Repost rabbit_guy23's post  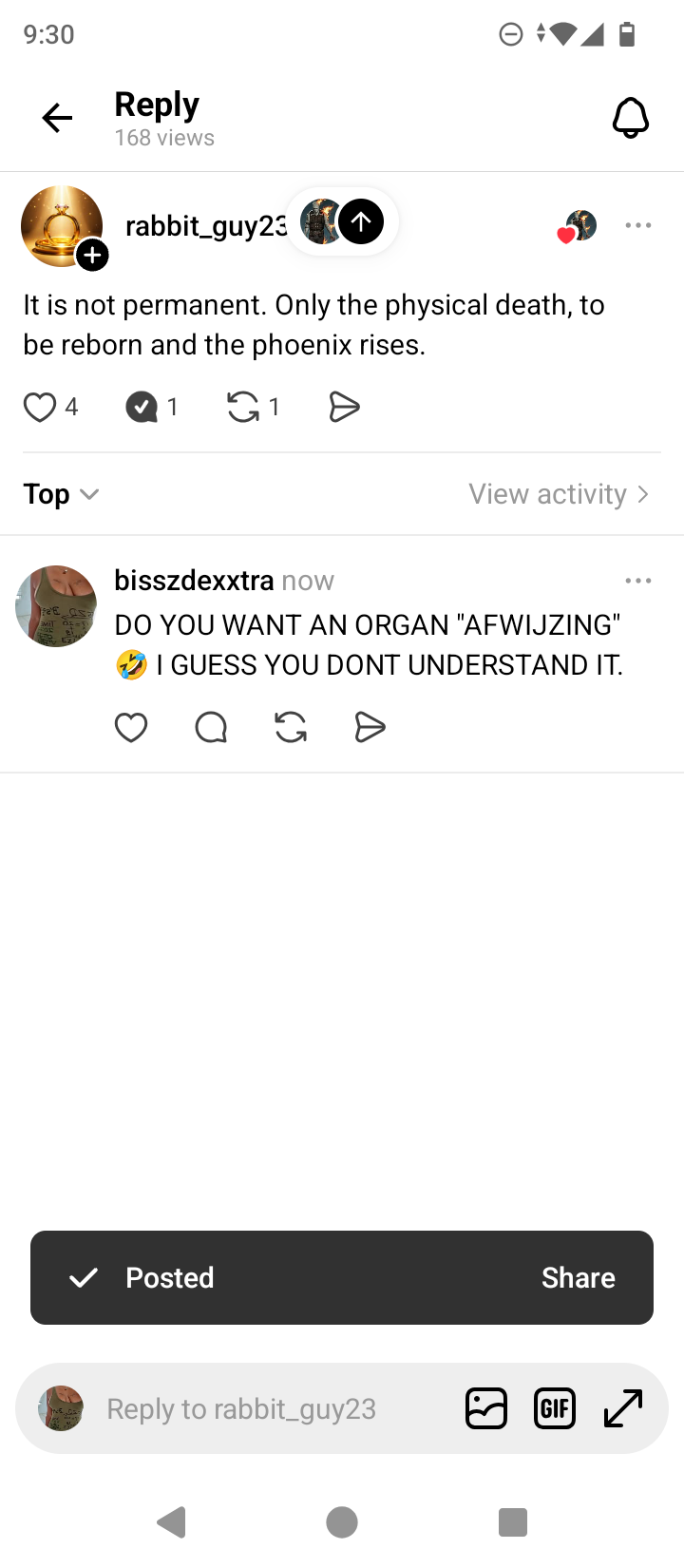(x=243, y=407)
